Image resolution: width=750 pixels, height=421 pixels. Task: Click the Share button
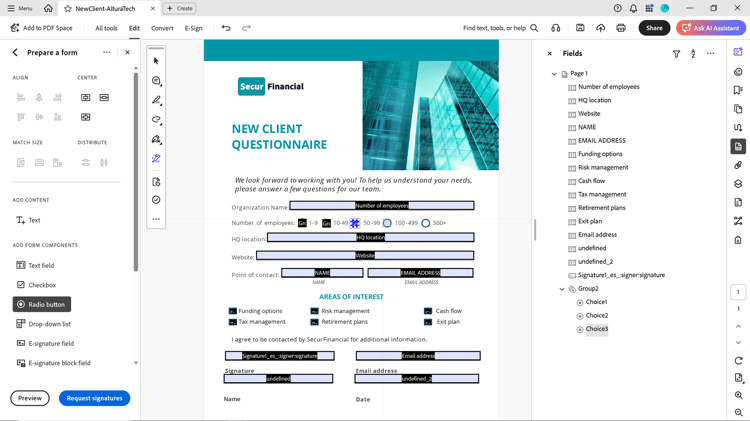654,28
